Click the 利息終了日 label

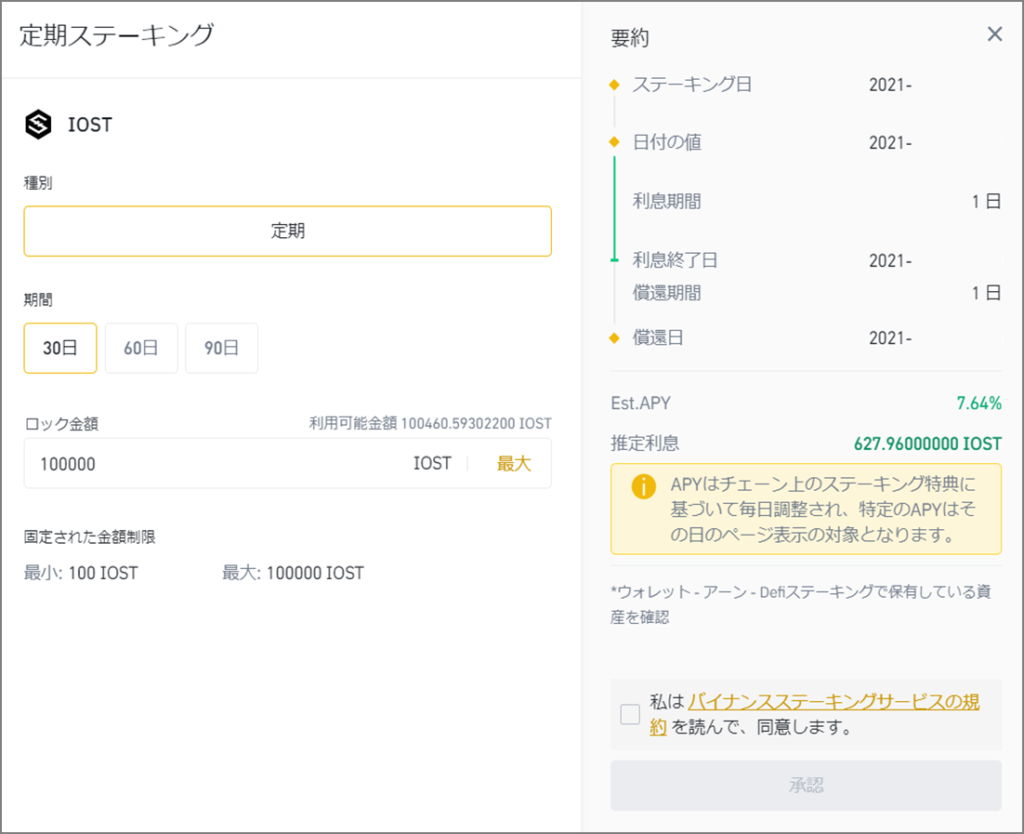point(675,260)
